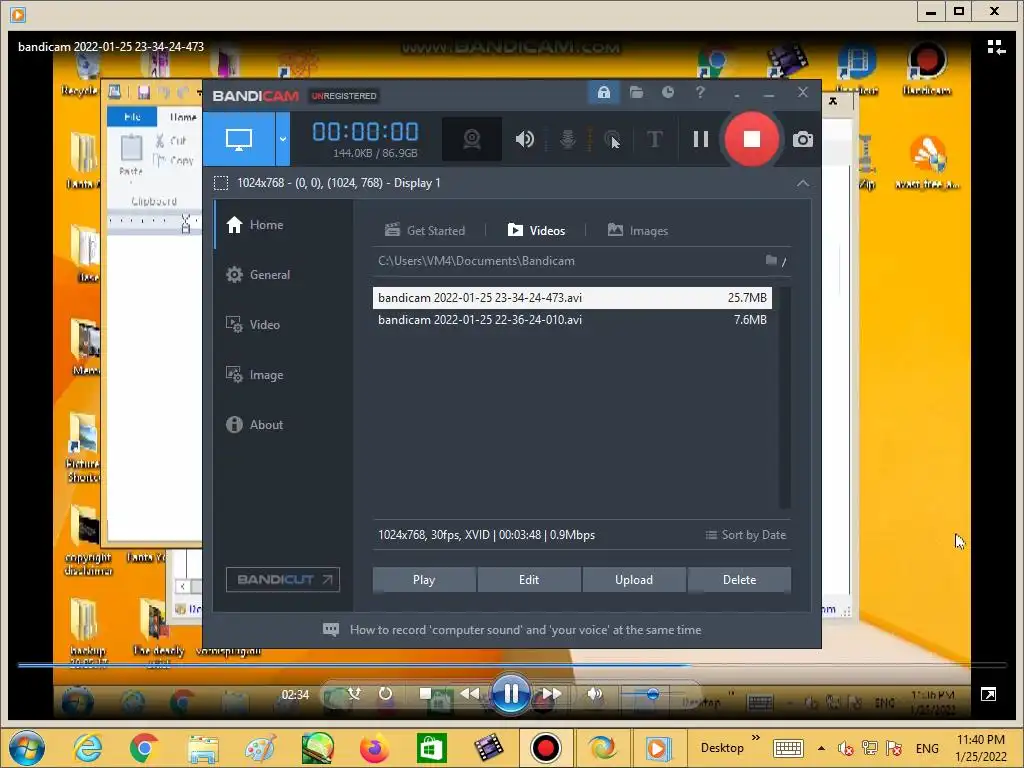Open Windows Store from the taskbar
The height and width of the screenshot is (768, 1024).
[431, 748]
